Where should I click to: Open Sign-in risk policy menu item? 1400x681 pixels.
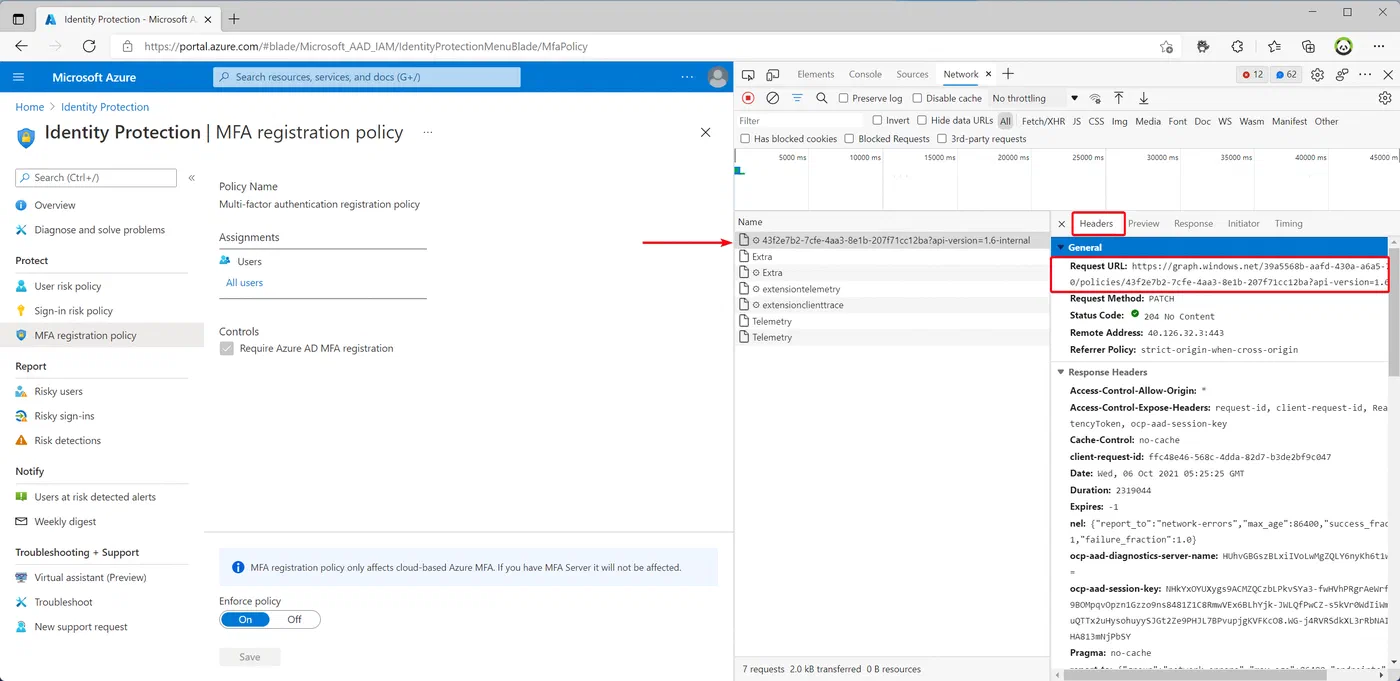click(x=73, y=311)
